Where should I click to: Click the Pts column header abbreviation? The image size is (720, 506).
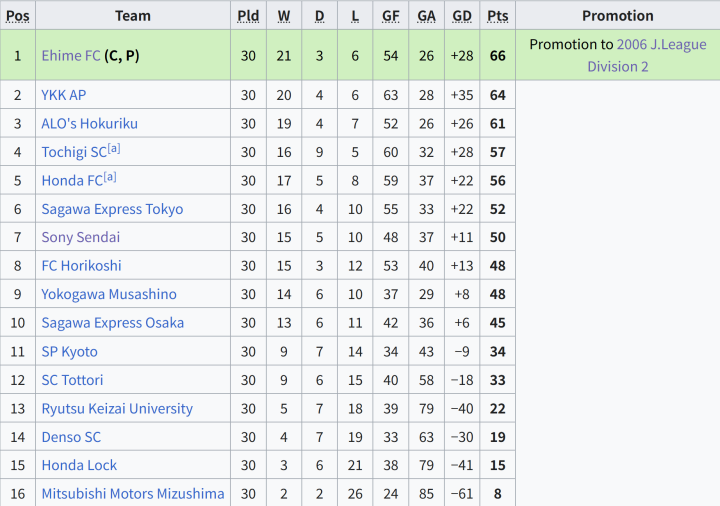(498, 16)
